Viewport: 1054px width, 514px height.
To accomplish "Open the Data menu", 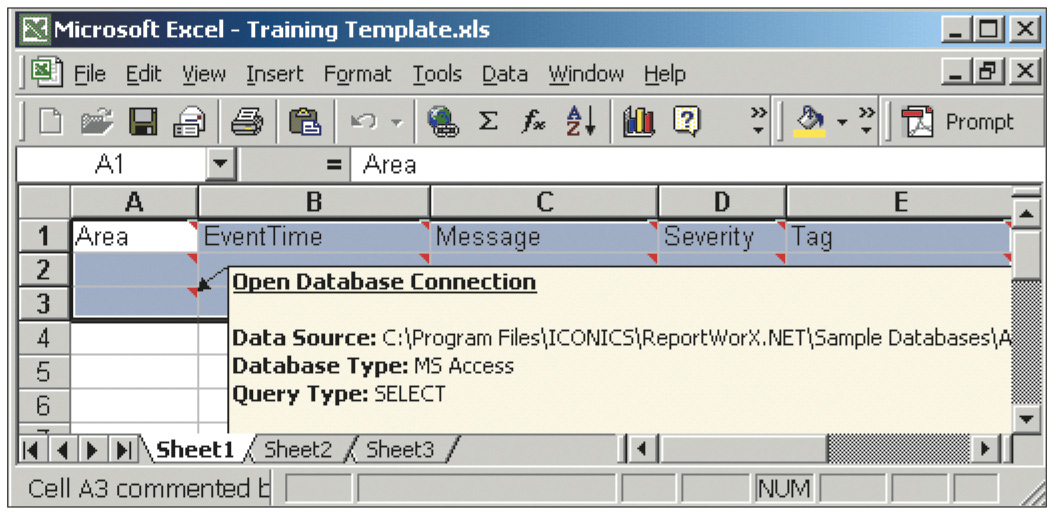I will click(x=505, y=74).
